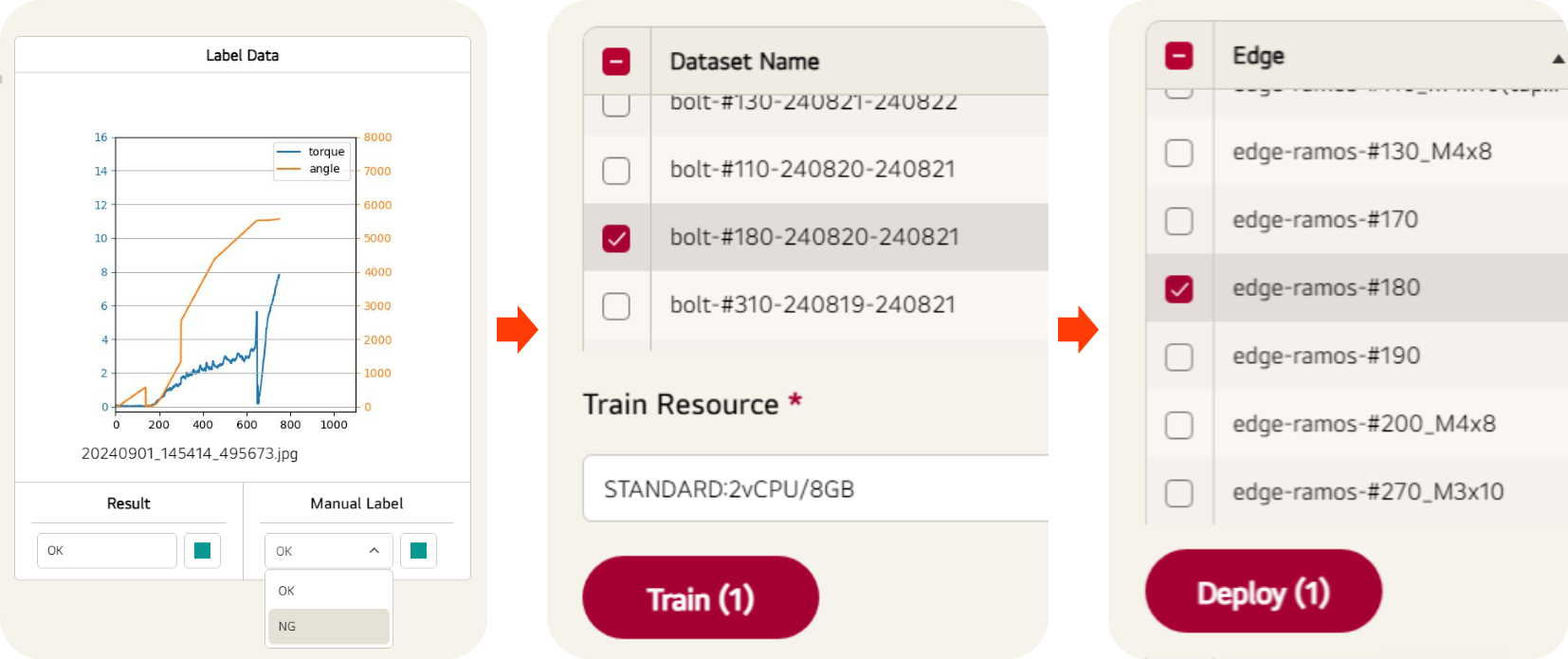The height and width of the screenshot is (659, 1568).
Task: Select NG in the Manual Label list
Action: point(329,627)
